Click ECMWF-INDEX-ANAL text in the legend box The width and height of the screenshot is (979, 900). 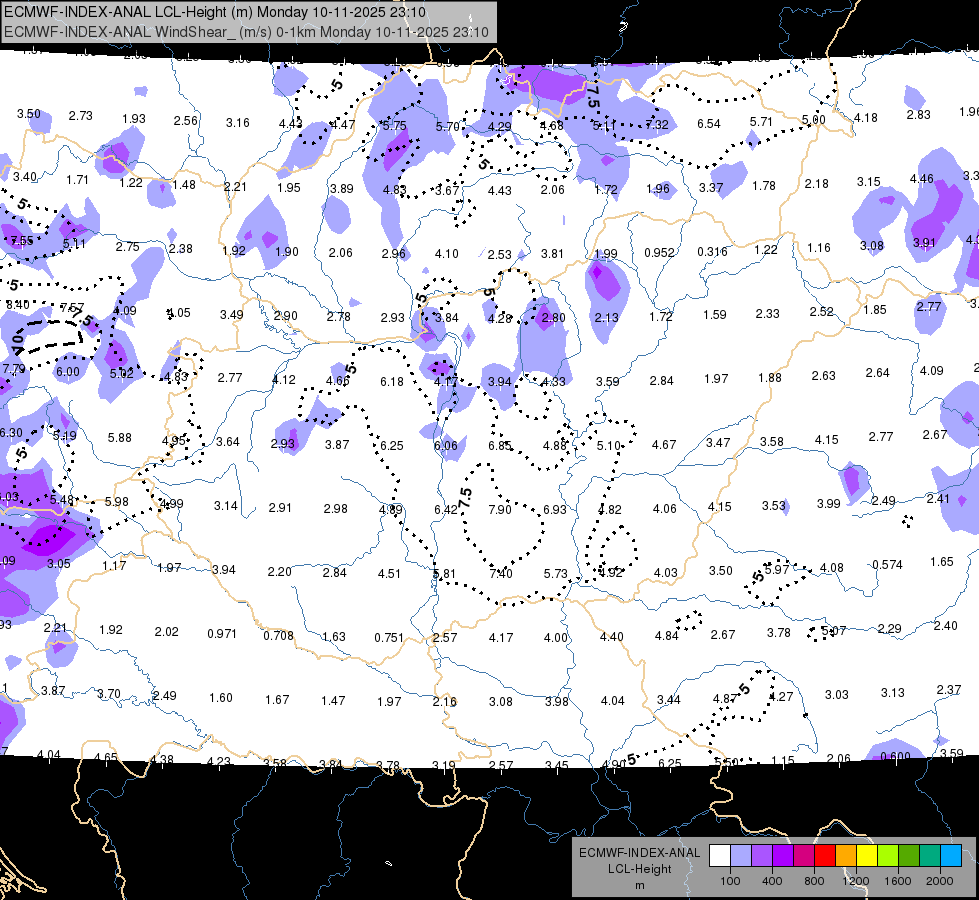640,853
